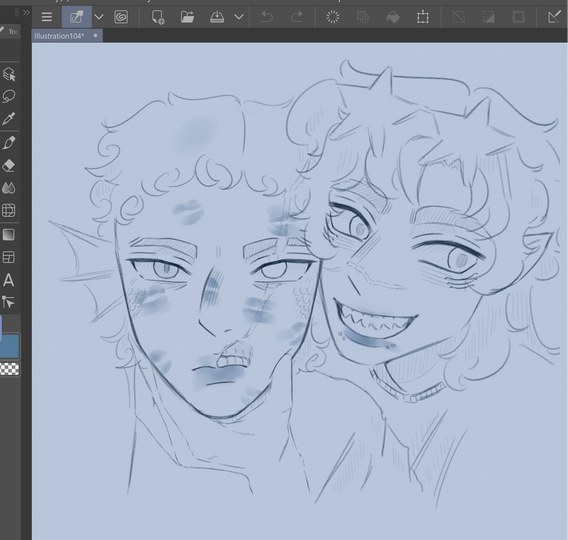
Task: Redo the last action
Action: 297,17
